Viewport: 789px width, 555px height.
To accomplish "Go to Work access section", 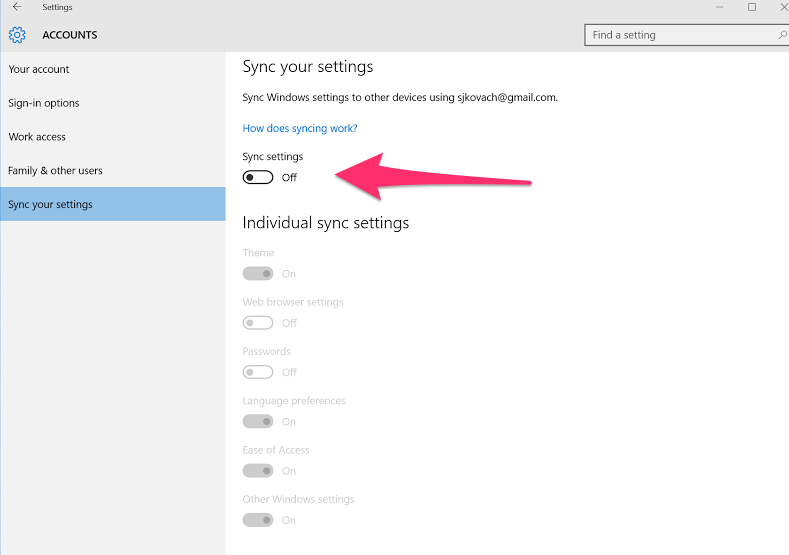I will [113, 136].
